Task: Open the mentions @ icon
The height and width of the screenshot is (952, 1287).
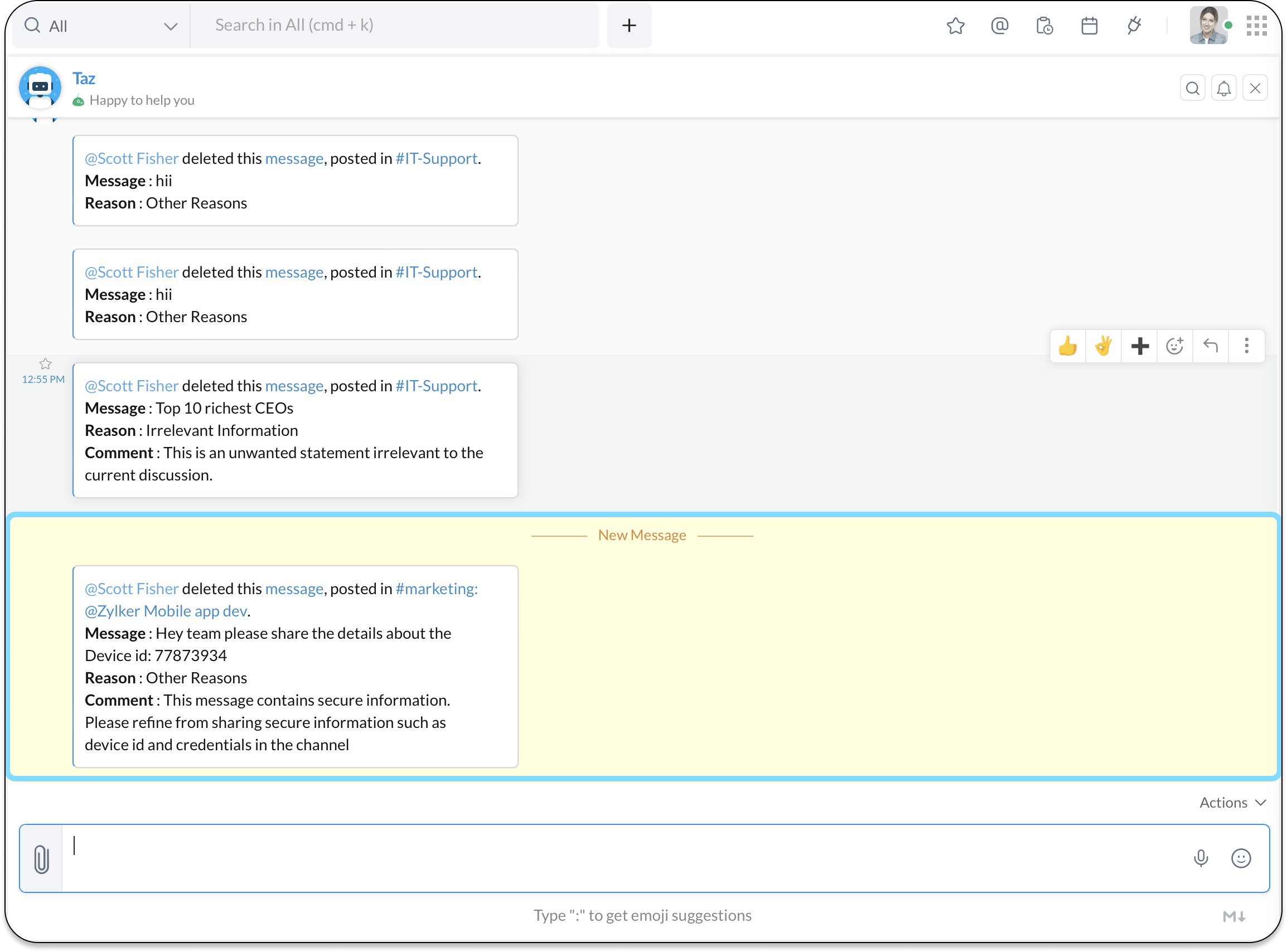Action: pyautogui.click(x=1000, y=26)
